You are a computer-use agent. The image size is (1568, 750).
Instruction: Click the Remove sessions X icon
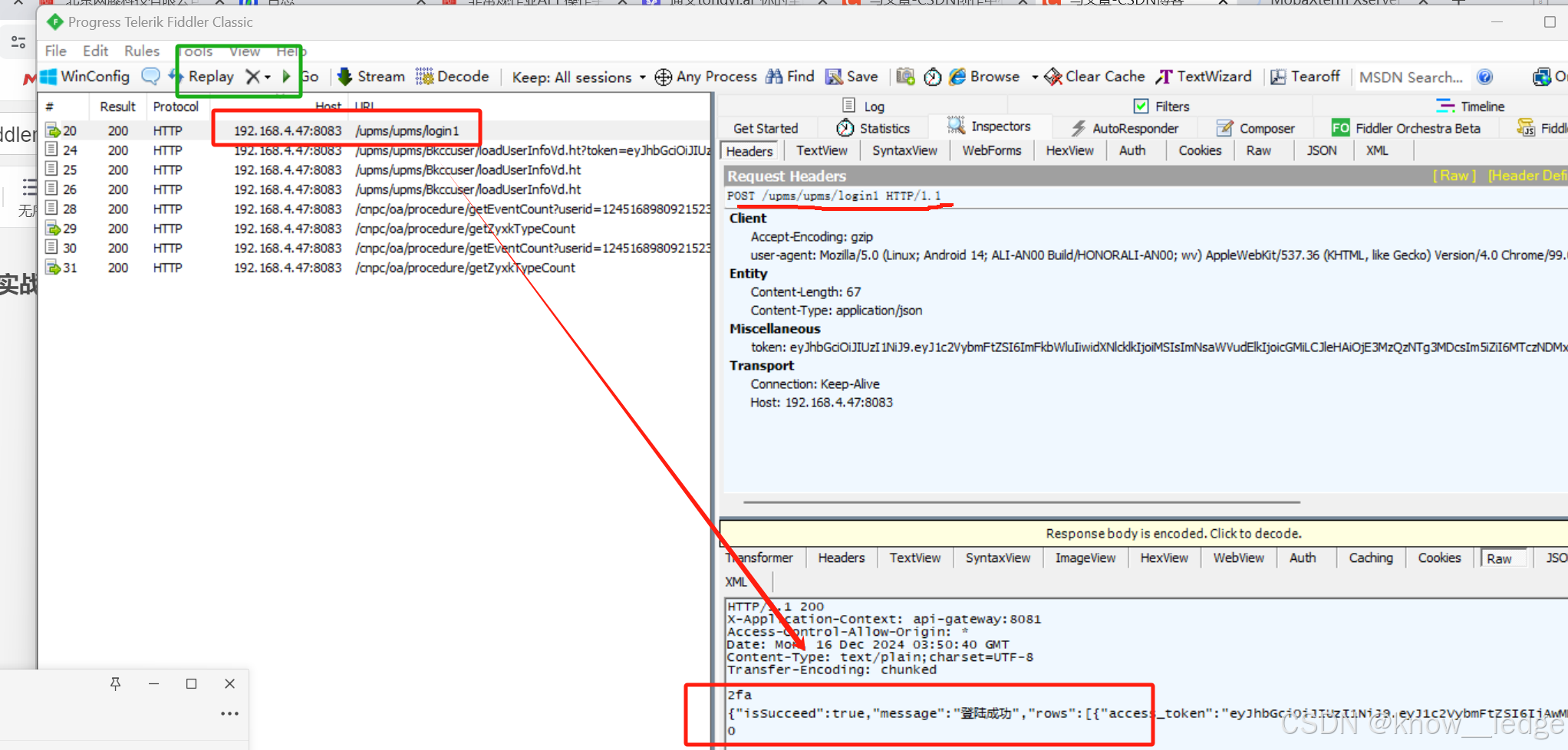click(x=252, y=77)
